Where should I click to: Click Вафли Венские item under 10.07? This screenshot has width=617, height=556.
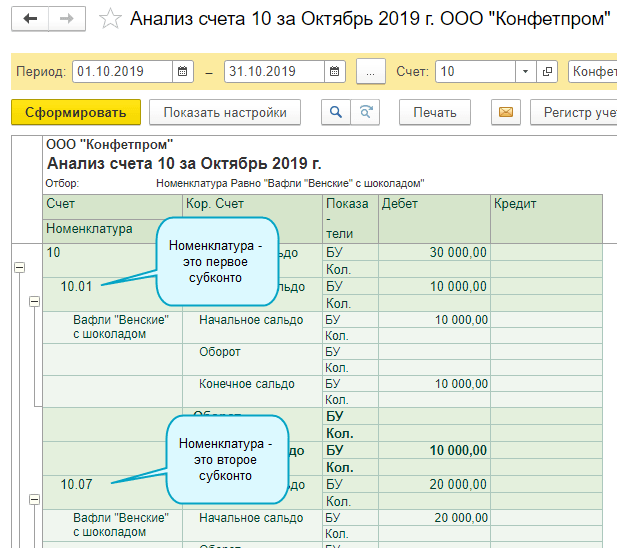point(121,525)
